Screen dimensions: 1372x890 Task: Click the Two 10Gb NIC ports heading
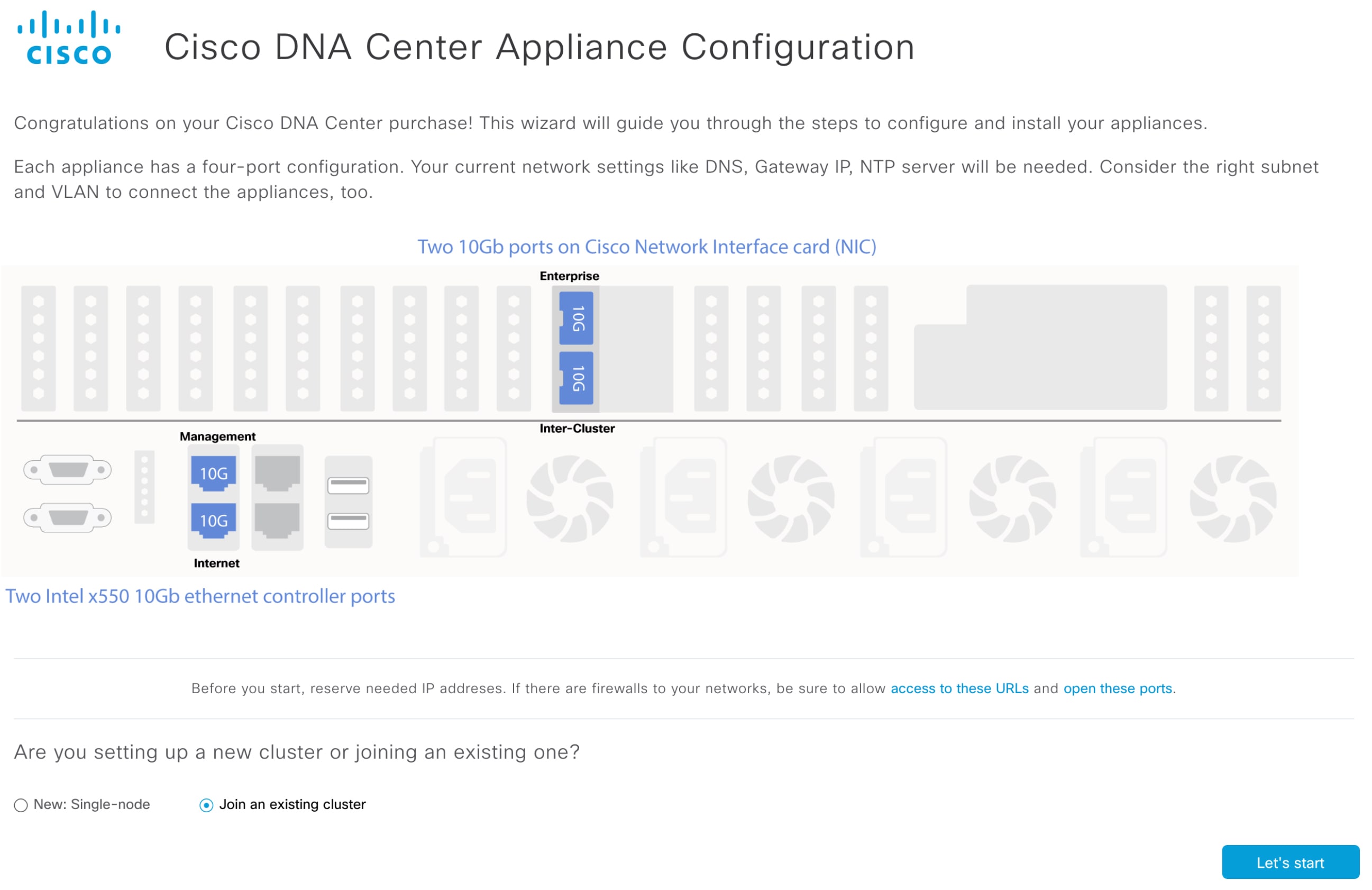click(647, 247)
